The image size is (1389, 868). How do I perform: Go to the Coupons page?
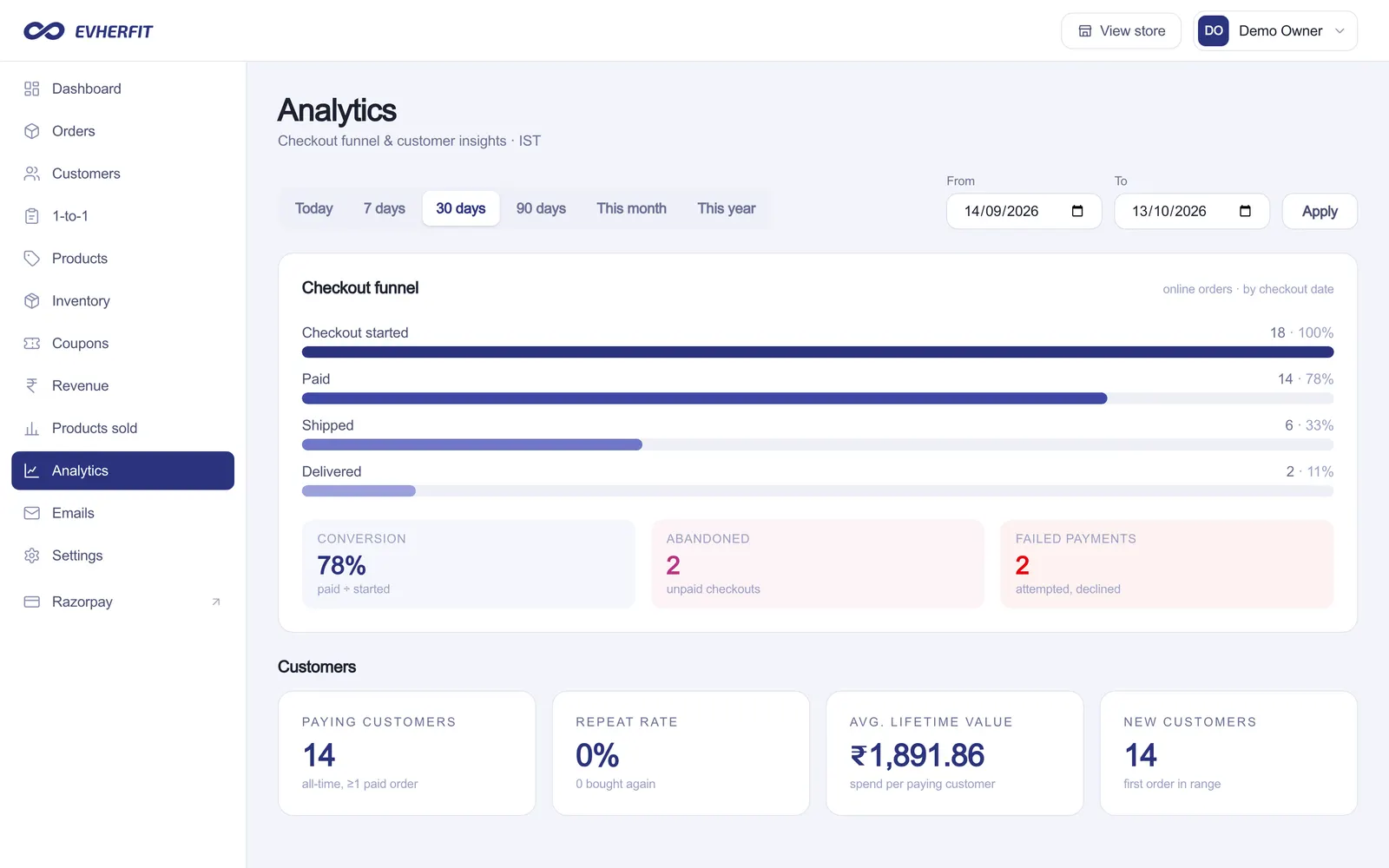tap(122, 344)
